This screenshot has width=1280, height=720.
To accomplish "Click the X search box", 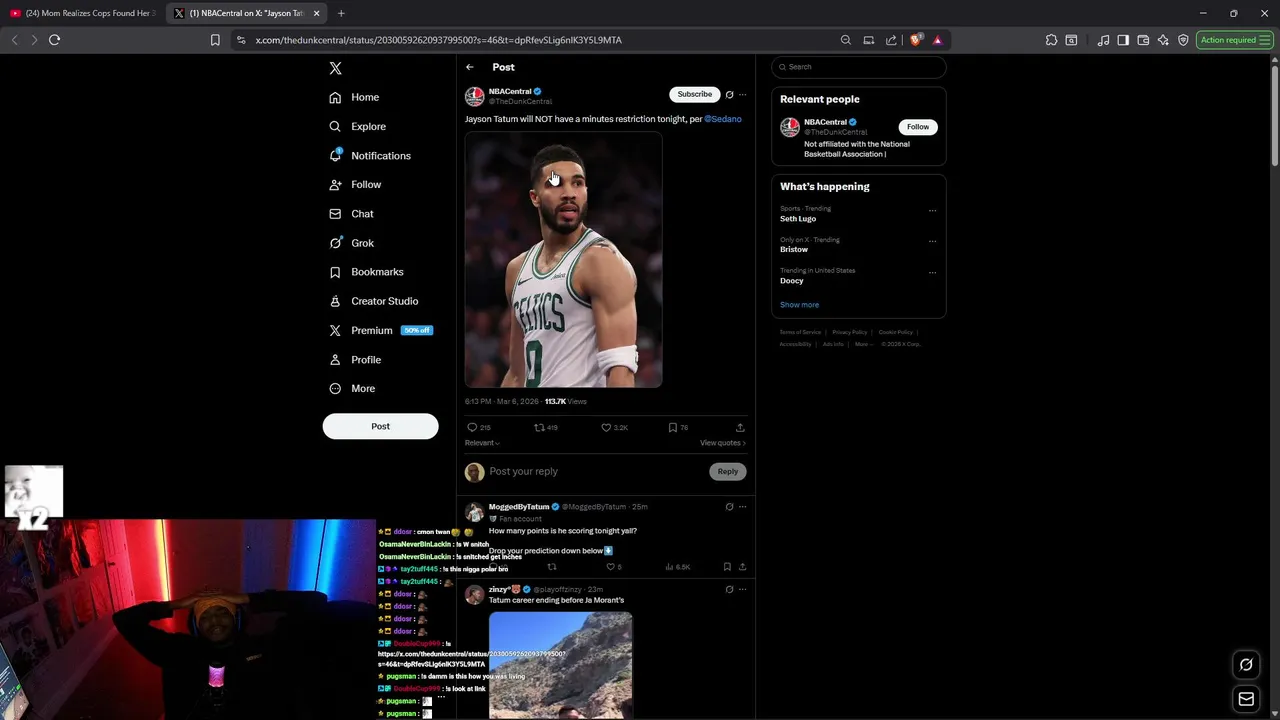I will coord(858,67).
